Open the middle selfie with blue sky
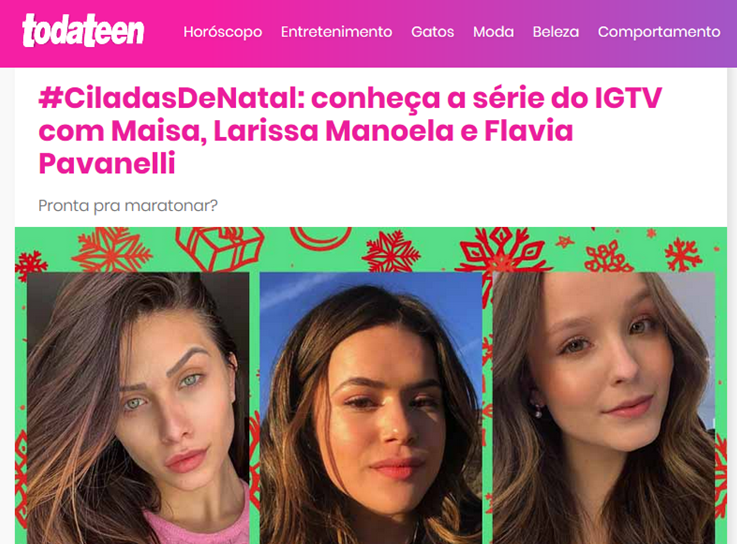The width and height of the screenshot is (737, 544). 371,408
